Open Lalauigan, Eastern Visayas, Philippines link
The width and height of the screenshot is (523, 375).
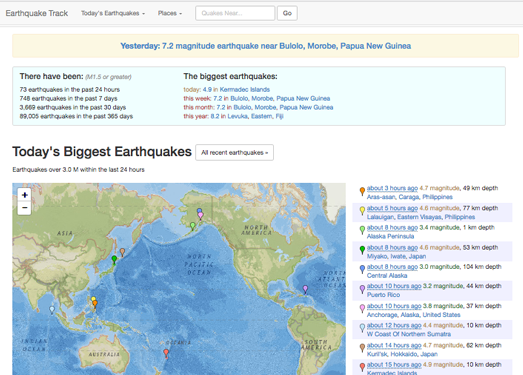(421, 217)
